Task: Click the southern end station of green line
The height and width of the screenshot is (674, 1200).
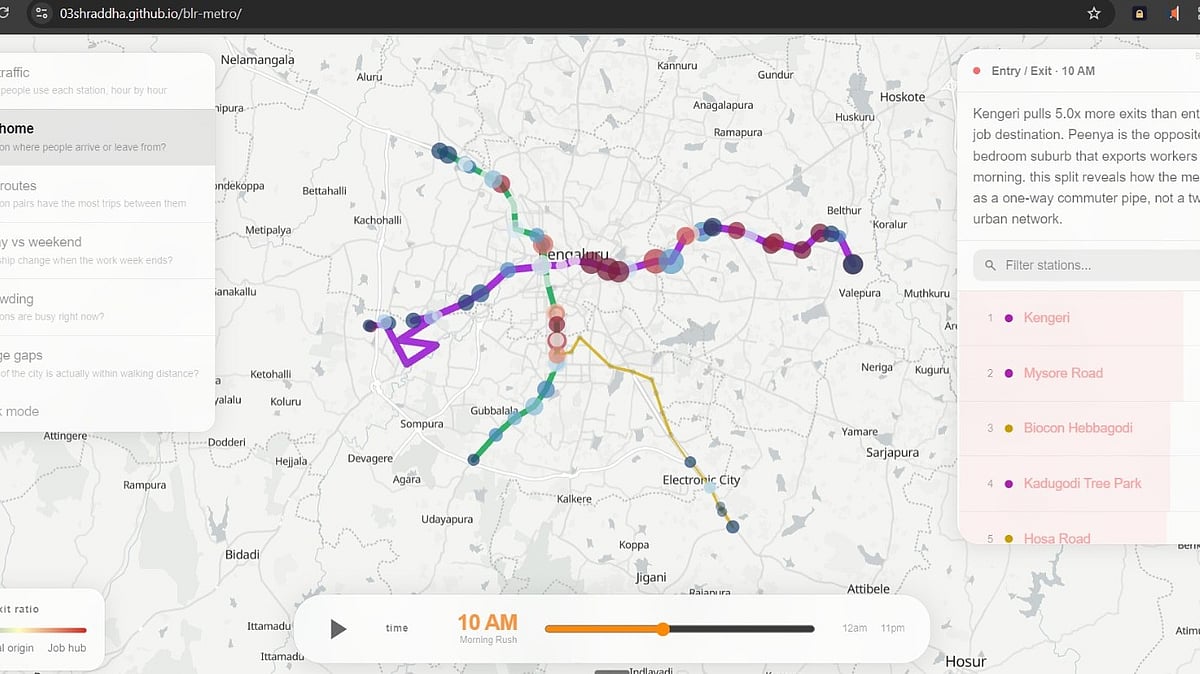Action: 474,460
